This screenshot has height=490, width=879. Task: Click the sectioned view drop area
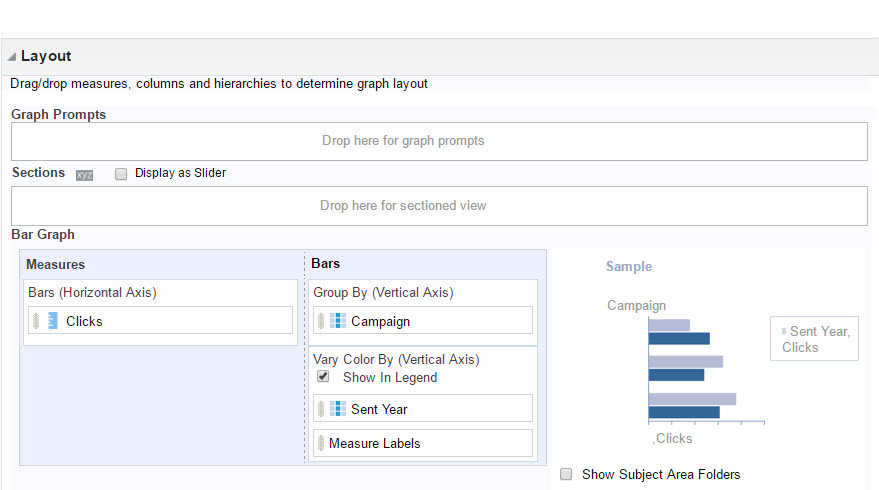[439, 205]
